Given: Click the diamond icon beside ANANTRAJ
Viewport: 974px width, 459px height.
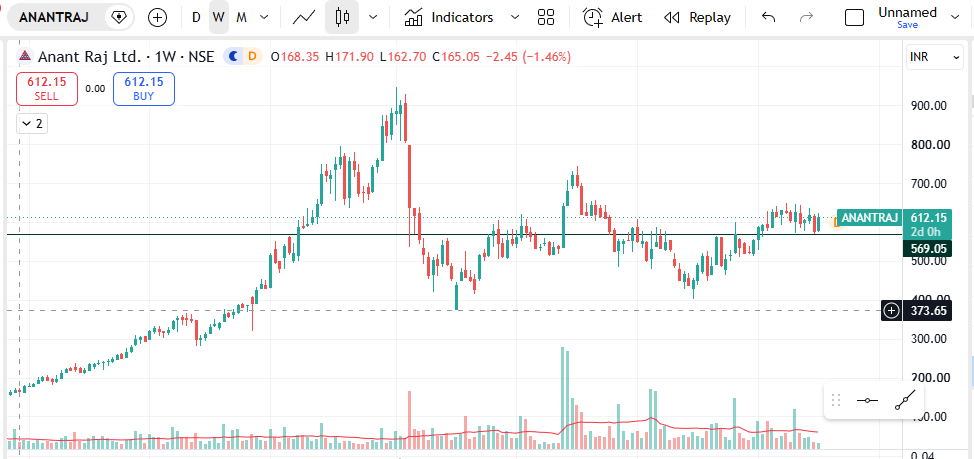Looking at the screenshot, I should pos(118,17).
